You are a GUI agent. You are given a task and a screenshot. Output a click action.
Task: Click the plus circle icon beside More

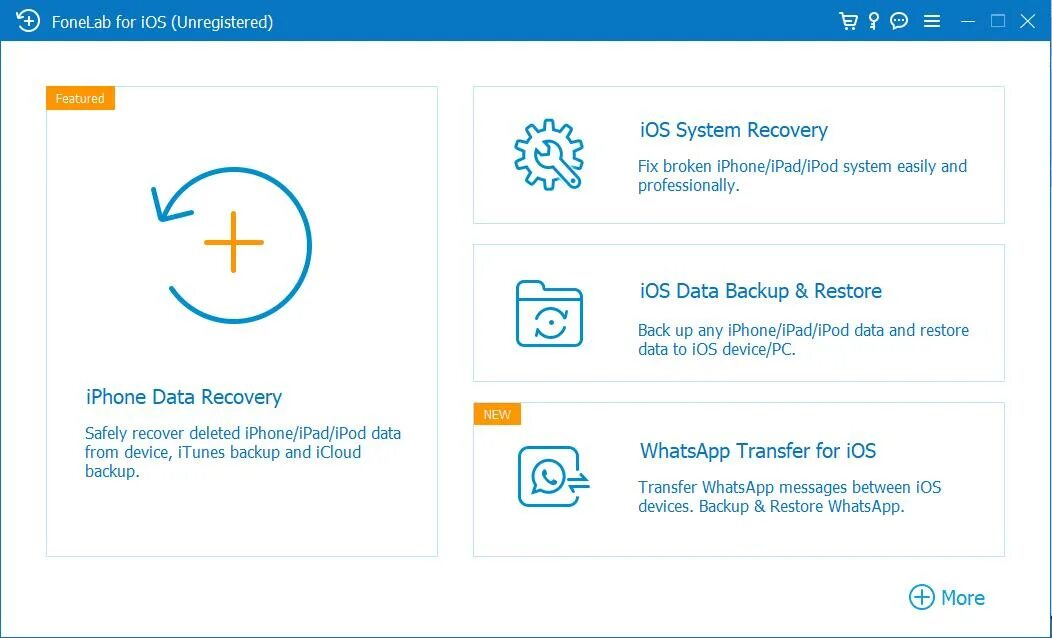click(921, 597)
